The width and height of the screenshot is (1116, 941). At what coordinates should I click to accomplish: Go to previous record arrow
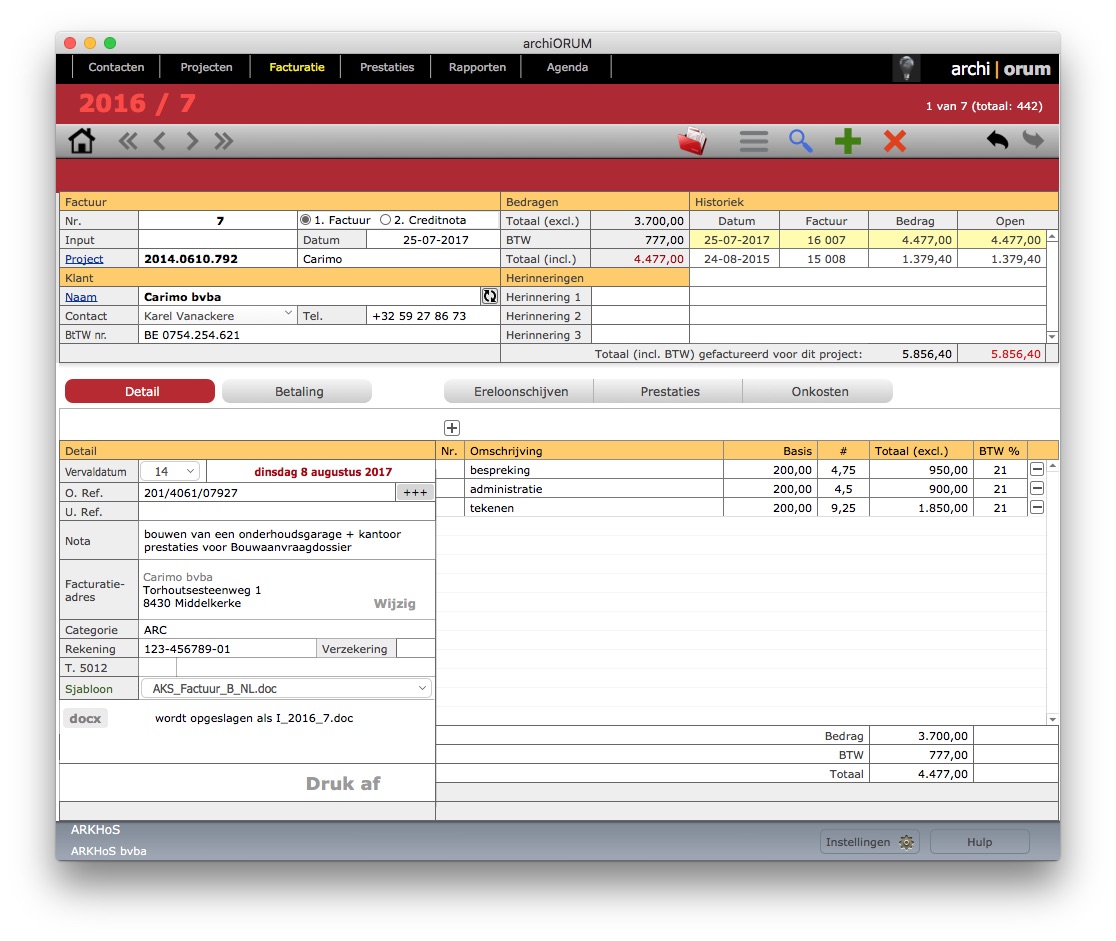tap(160, 141)
